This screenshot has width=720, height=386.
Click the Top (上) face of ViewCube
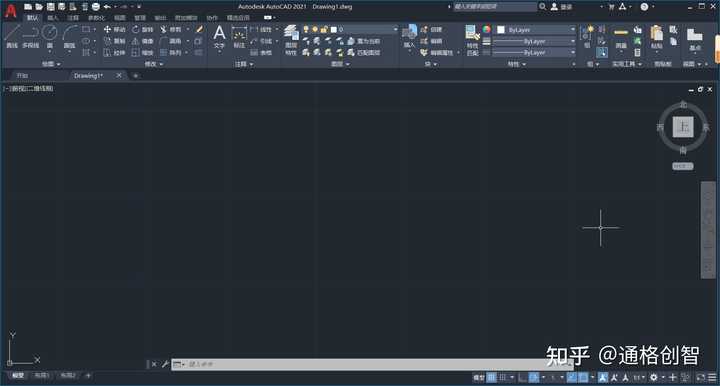(x=683, y=127)
